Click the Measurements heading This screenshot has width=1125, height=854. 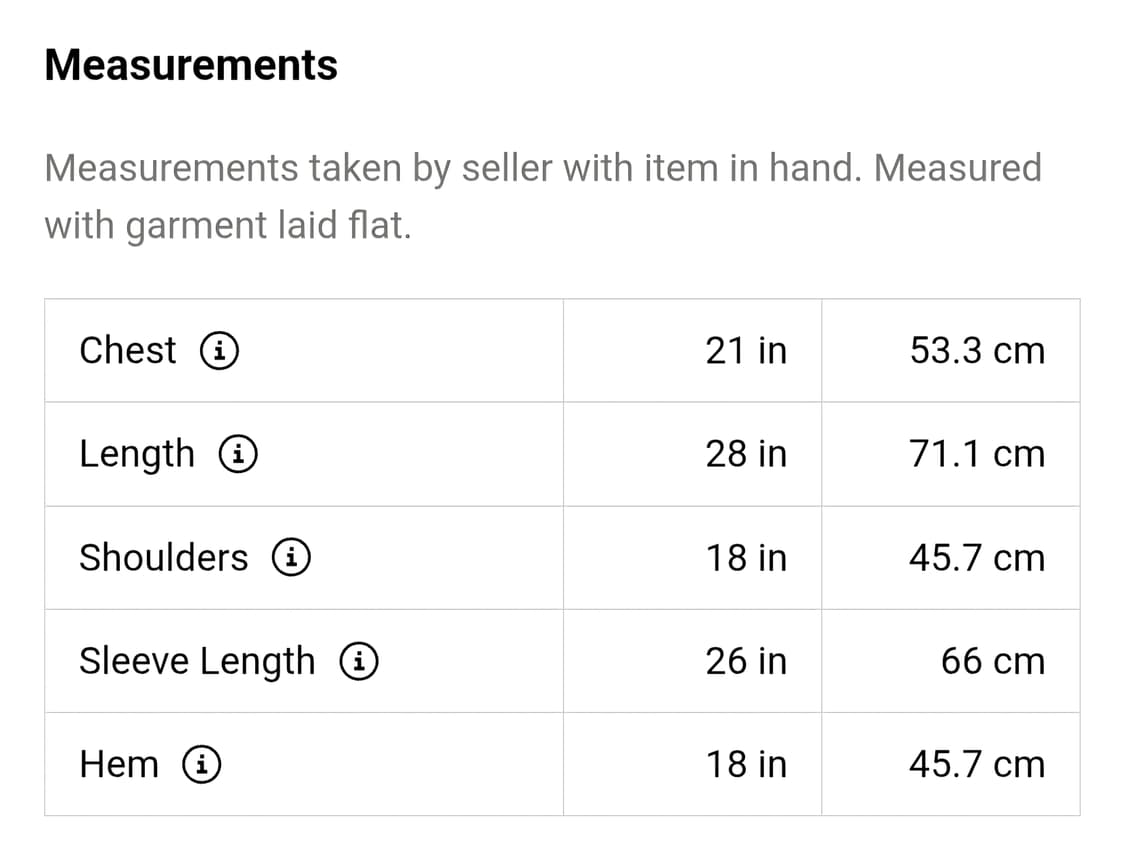coord(191,65)
